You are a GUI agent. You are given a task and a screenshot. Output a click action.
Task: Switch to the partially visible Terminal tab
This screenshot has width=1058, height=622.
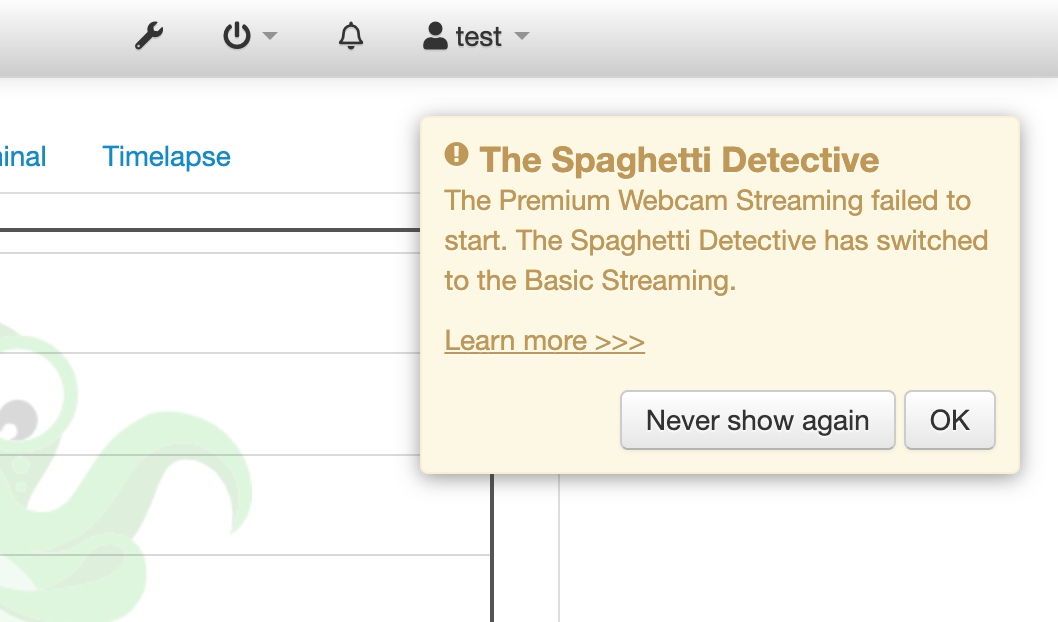(x=23, y=157)
